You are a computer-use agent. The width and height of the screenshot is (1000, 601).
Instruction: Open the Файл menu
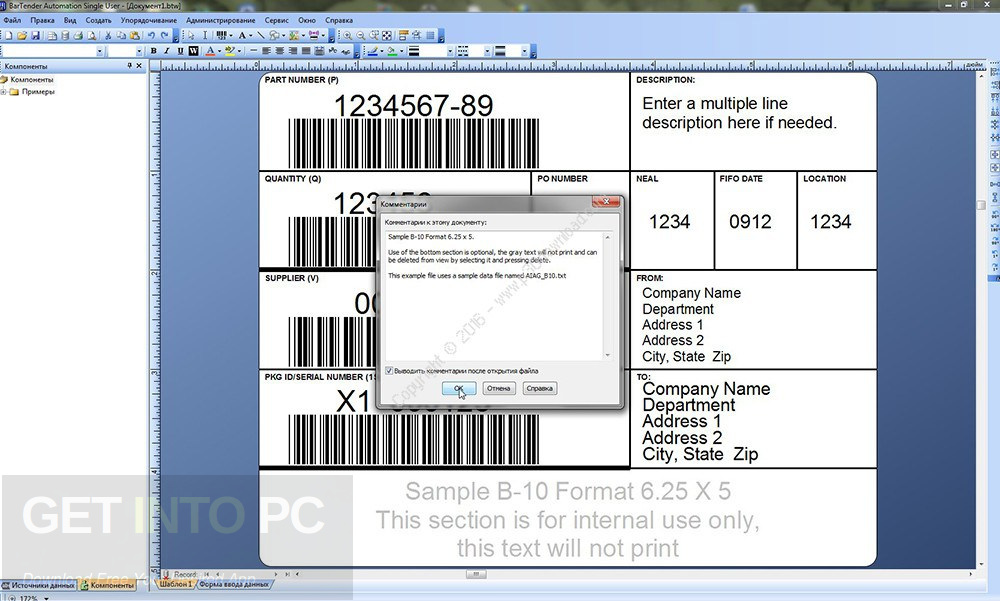click(x=11, y=20)
